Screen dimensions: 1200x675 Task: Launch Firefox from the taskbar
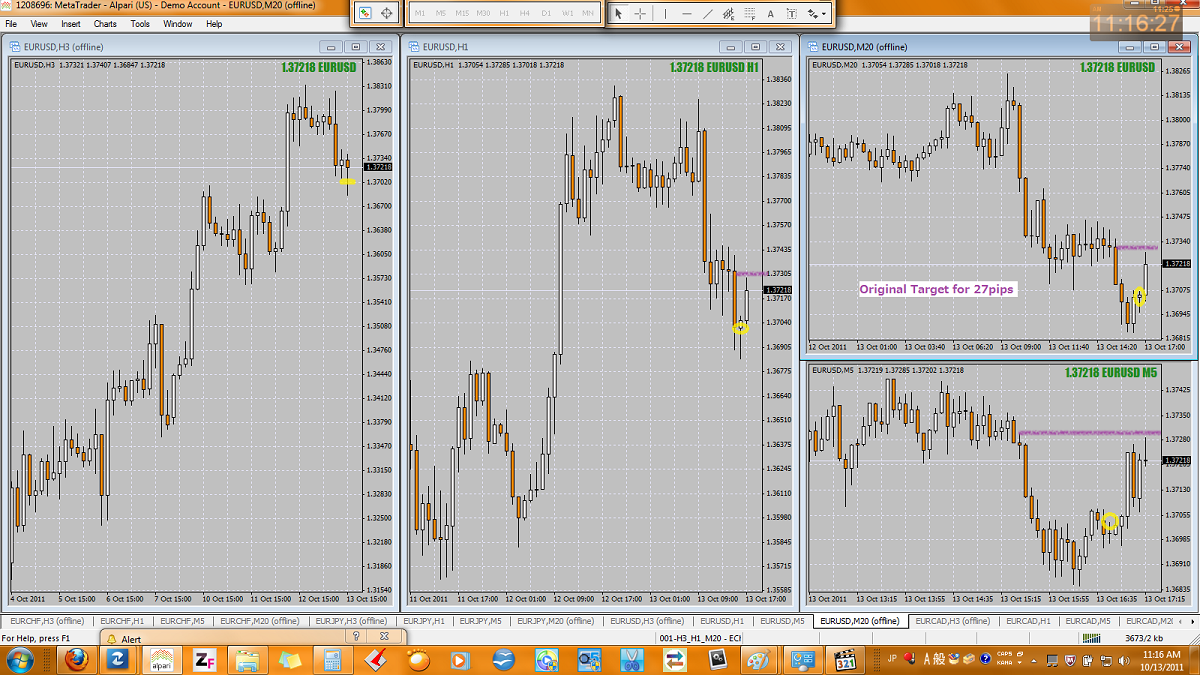pyautogui.click(x=75, y=660)
